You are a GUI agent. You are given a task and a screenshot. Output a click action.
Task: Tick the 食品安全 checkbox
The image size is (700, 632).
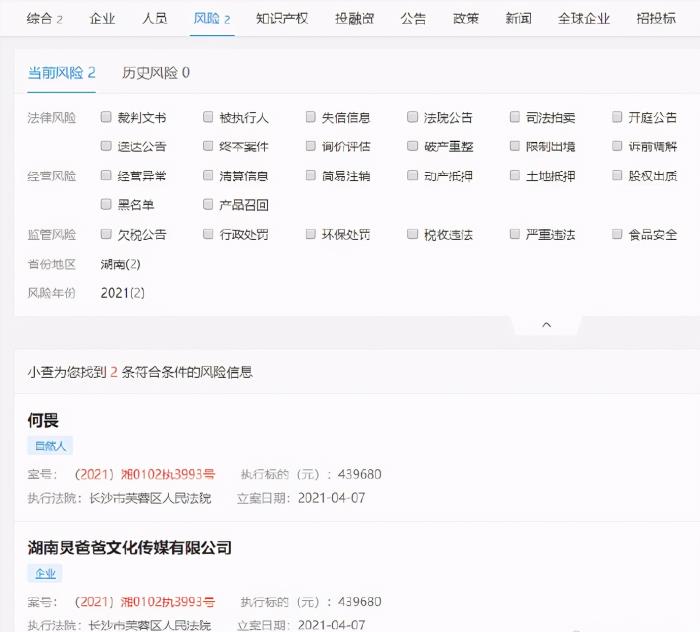617,235
